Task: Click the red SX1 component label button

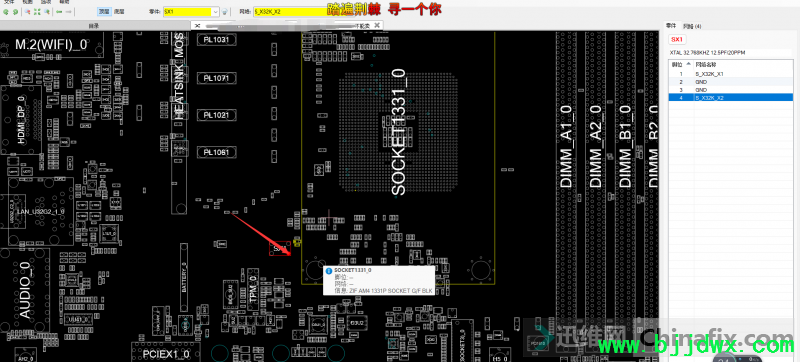Action: pos(677,39)
